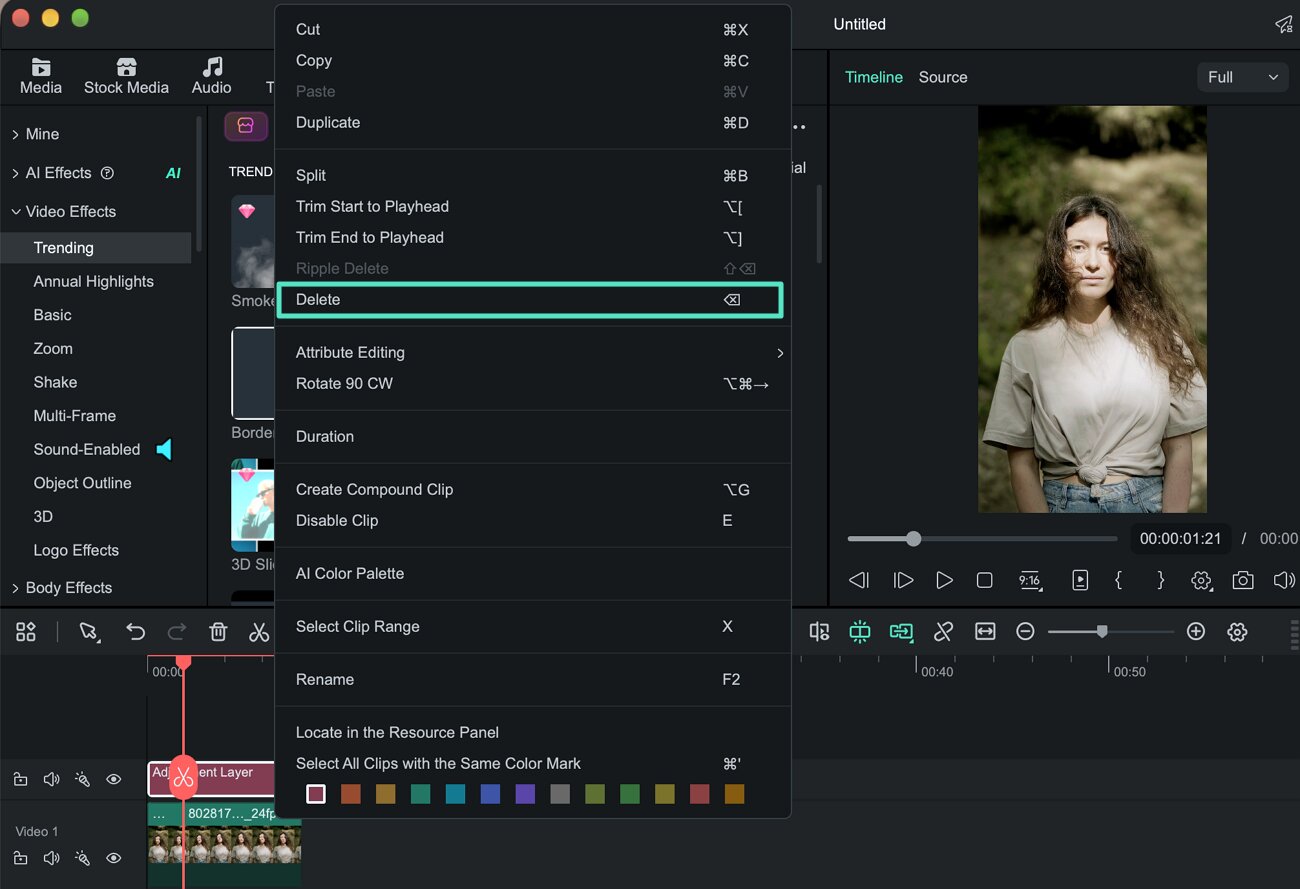The width and height of the screenshot is (1300, 889).
Task: Open the Full preview quality dropdown
Action: [x=1242, y=77]
